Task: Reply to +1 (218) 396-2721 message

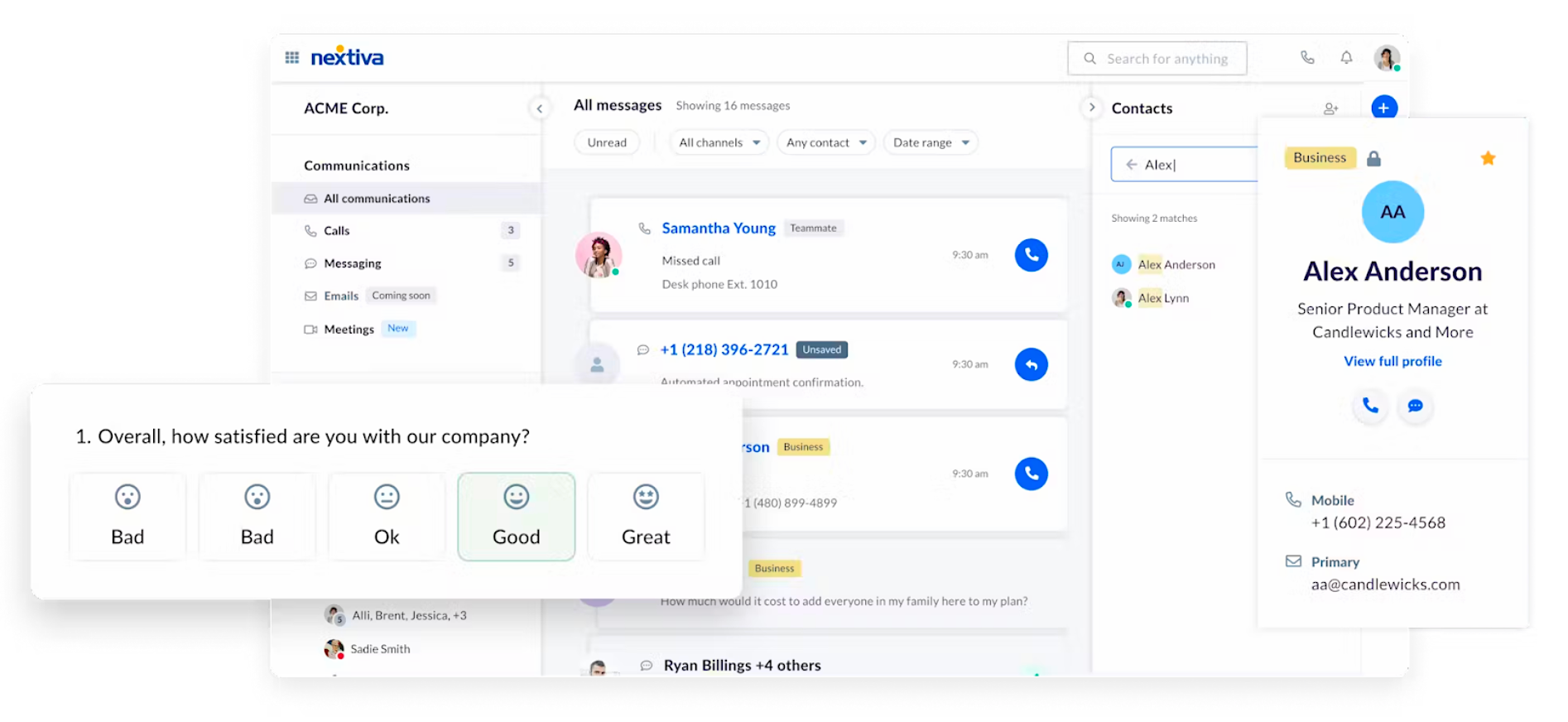Action: coord(1031,364)
